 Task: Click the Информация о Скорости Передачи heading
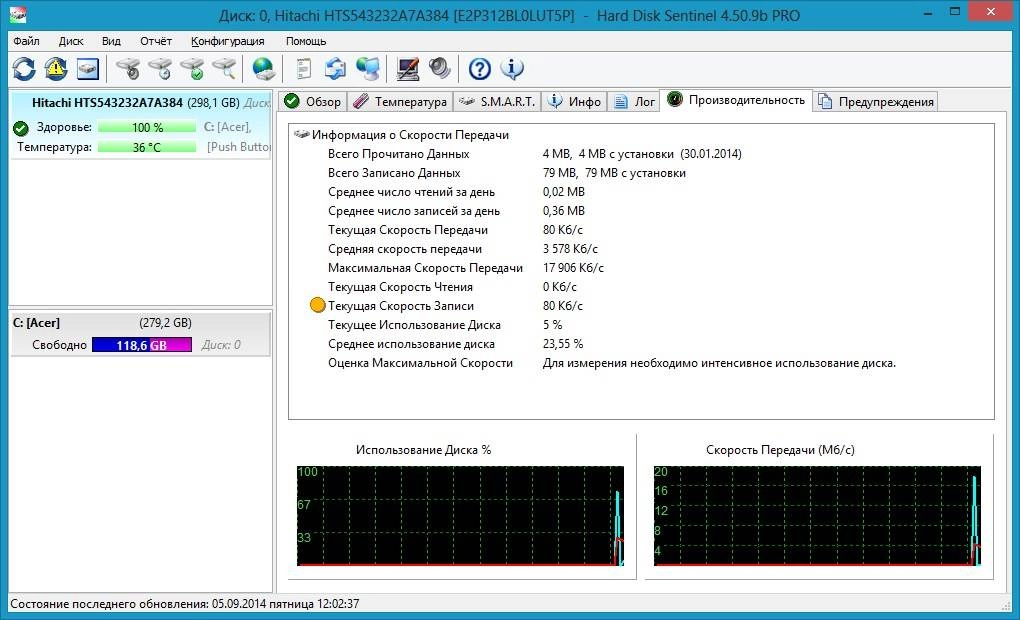point(410,135)
